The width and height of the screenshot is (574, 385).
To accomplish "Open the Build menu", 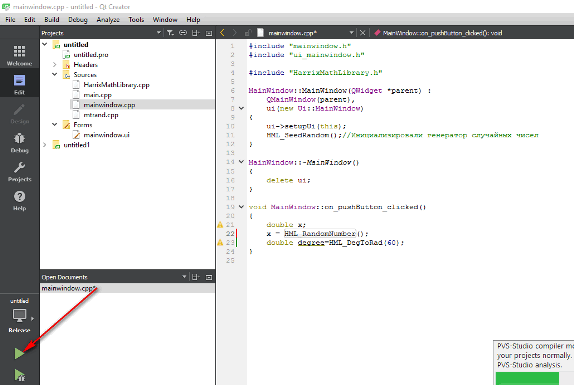I will pyautogui.click(x=52, y=19).
